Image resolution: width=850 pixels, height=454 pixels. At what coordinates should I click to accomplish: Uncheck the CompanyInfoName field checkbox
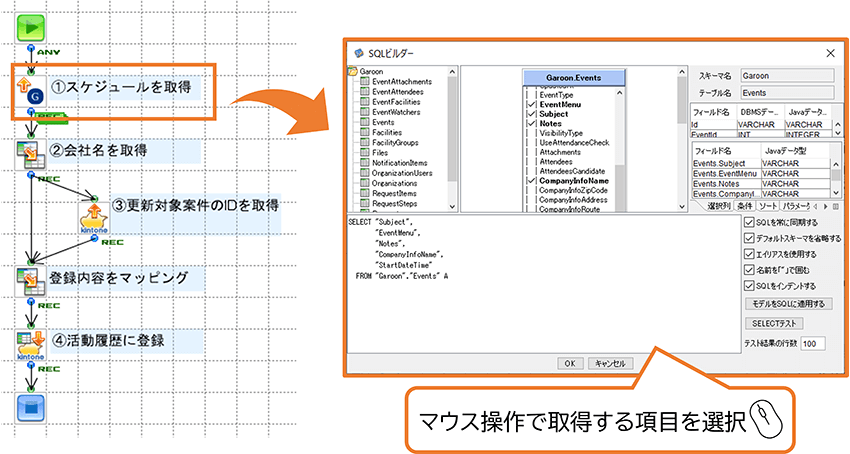tap(531, 181)
